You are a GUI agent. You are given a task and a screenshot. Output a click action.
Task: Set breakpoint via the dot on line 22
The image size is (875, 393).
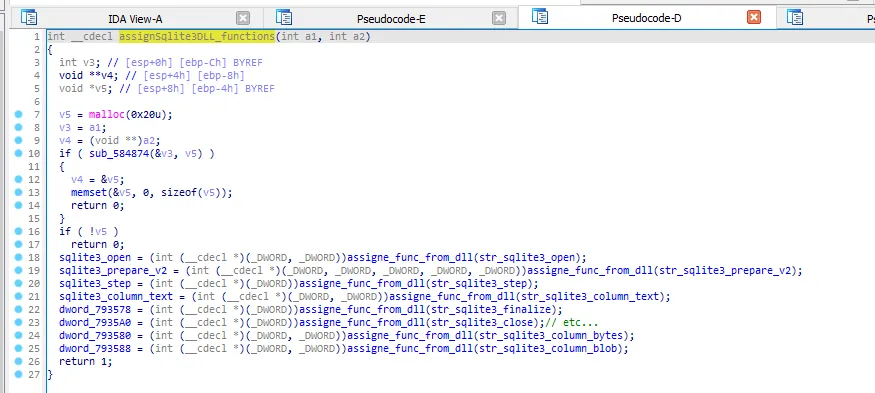click(x=18, y=309)
